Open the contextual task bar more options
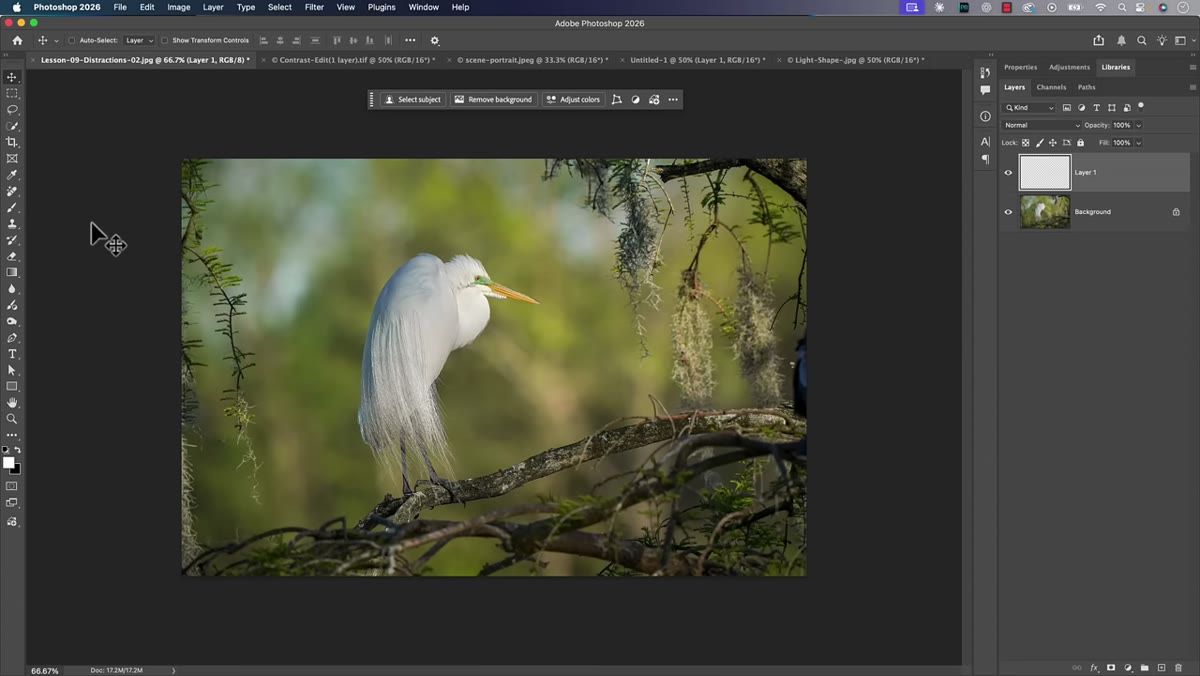The width and height of the screenshot is (1200, 676). tap(673, 100)
